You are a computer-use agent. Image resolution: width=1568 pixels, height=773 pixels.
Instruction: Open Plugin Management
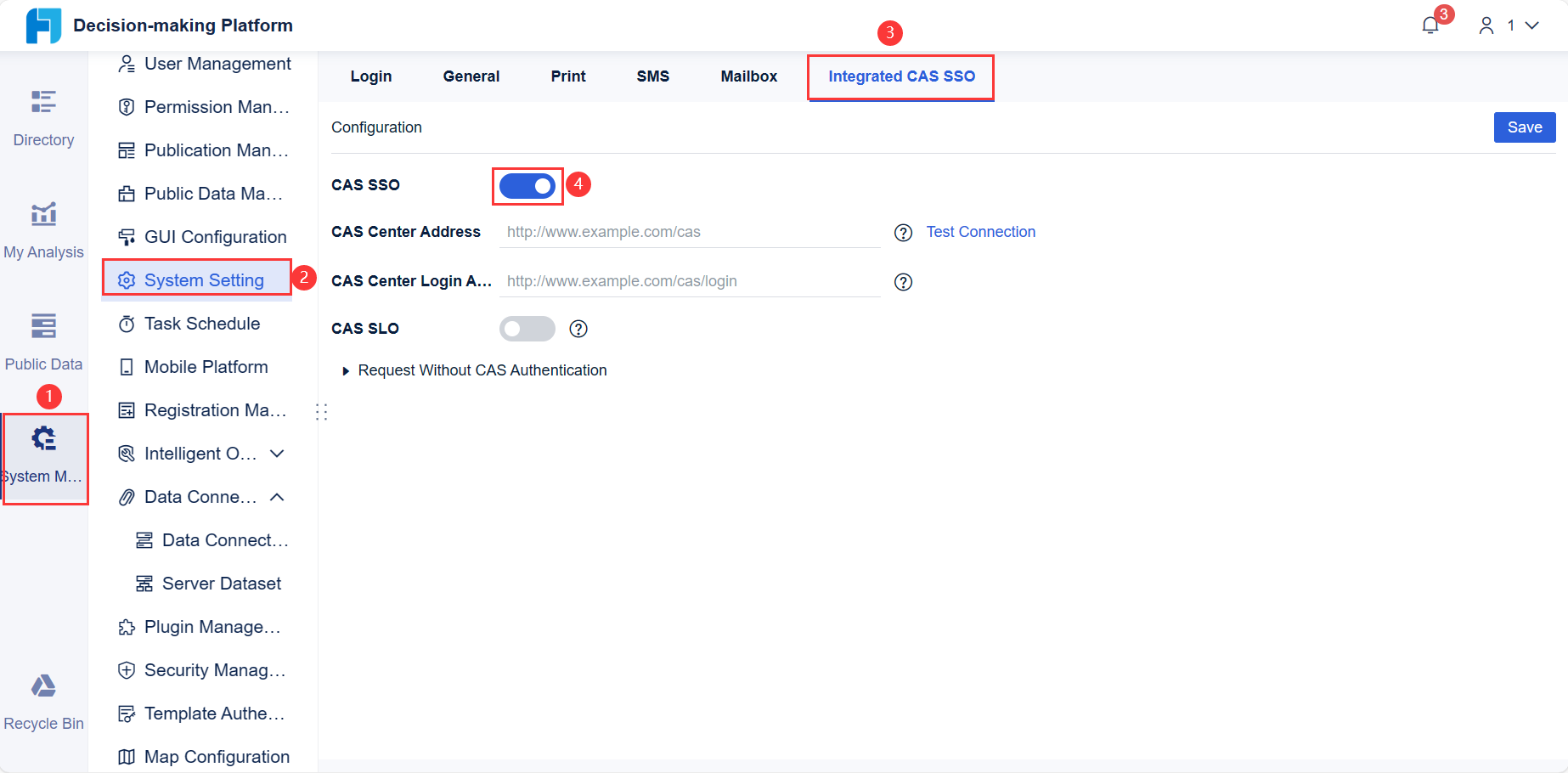coord(213,626)
